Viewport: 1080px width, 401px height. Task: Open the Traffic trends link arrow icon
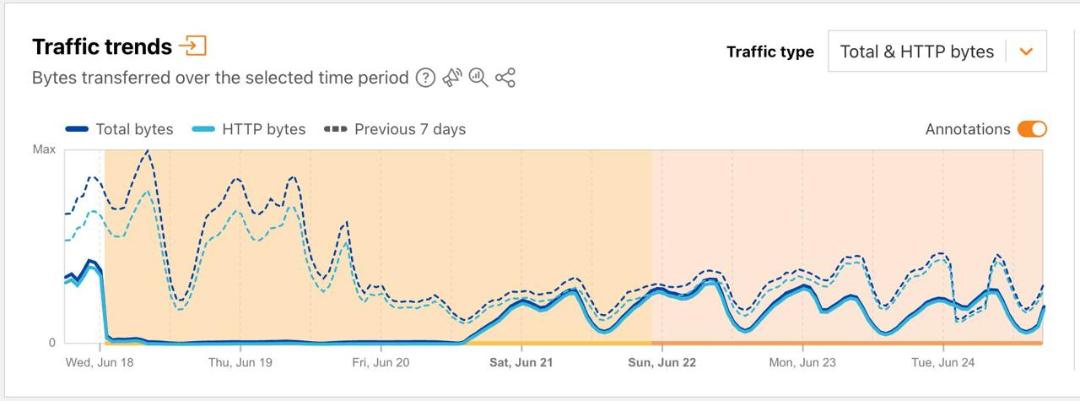pos(192,46)
